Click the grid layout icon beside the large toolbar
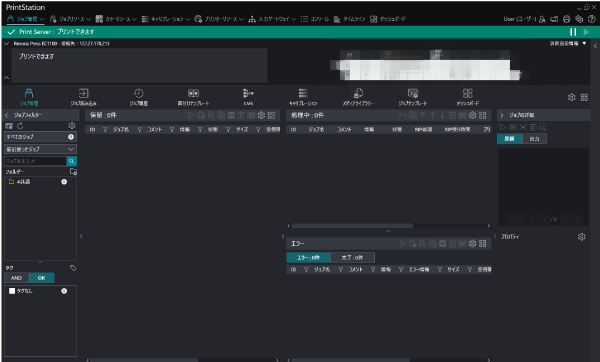 point(584,97)
